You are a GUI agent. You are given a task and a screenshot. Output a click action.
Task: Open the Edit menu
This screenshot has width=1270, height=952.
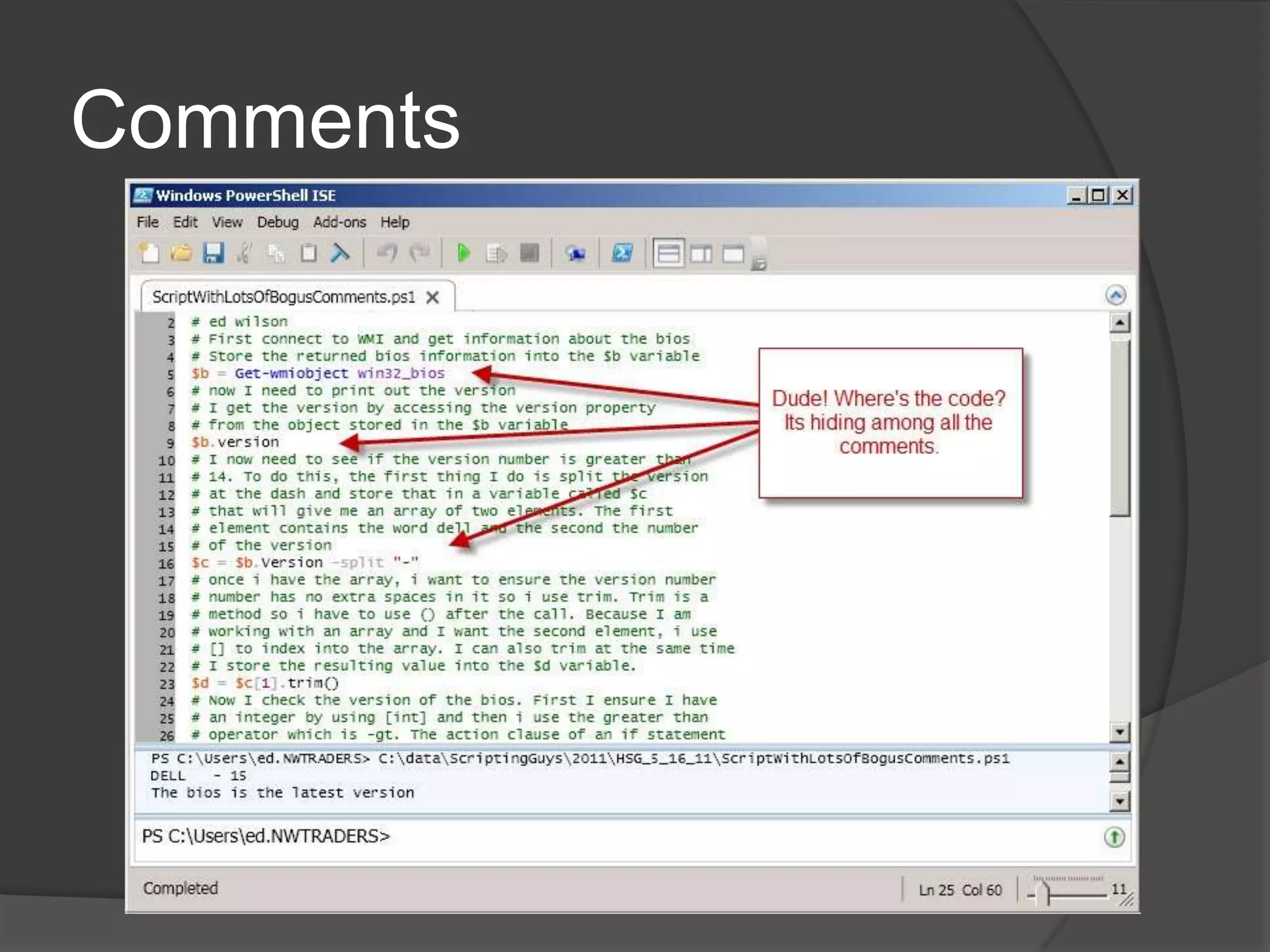(185, 222)
